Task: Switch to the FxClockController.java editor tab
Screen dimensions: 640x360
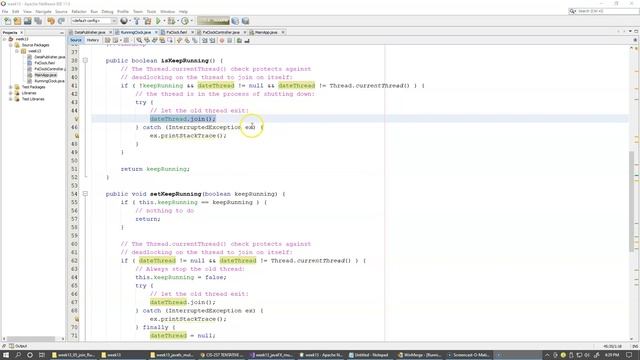Action: click(x=221, y=32)
